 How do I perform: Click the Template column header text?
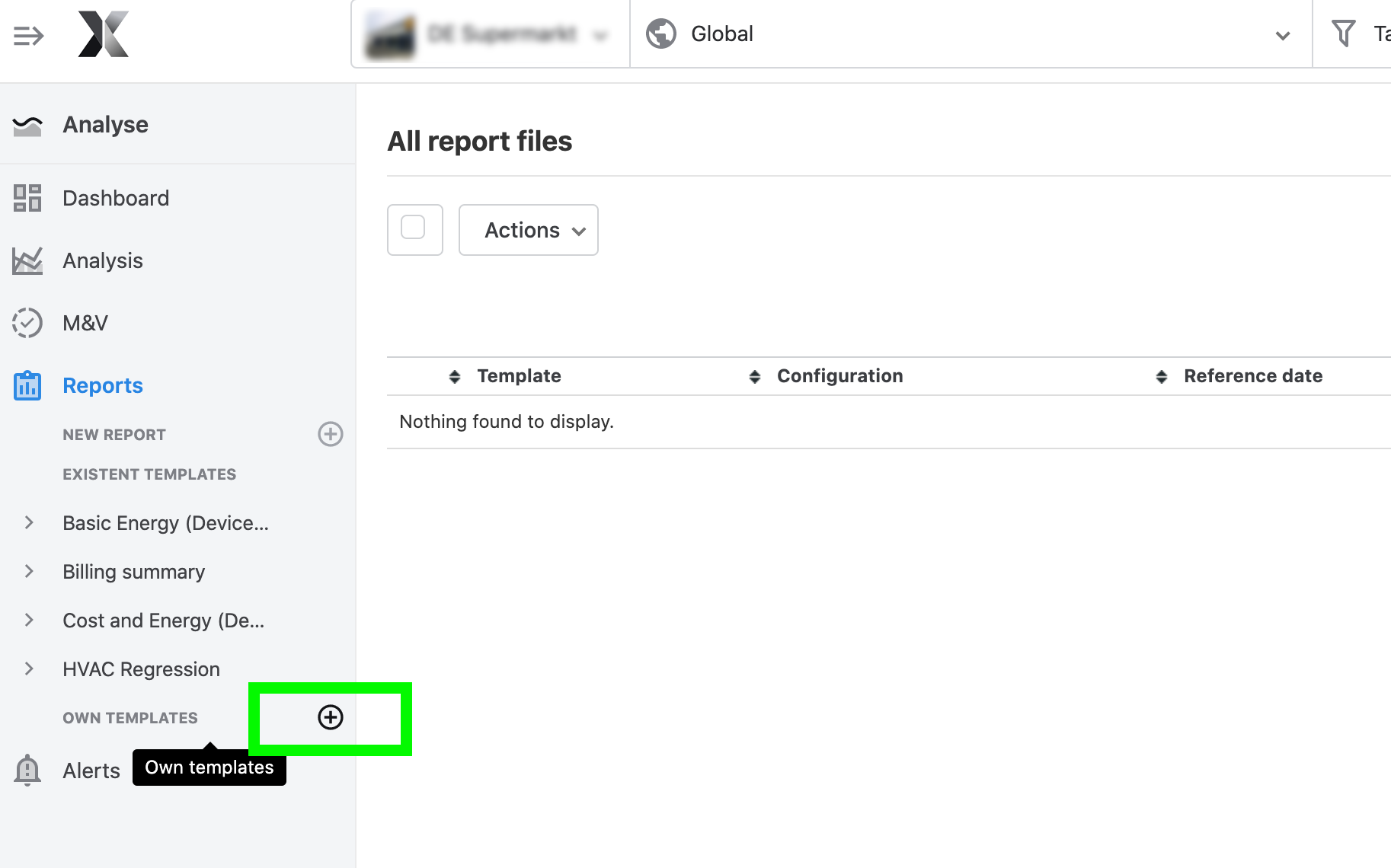point(519,376)
